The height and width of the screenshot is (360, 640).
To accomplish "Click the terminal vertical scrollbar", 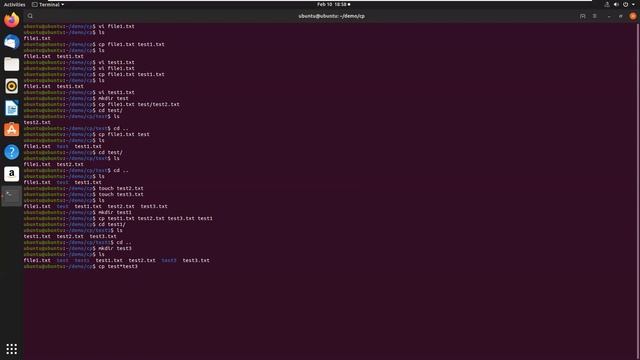I will pos(638,191).
